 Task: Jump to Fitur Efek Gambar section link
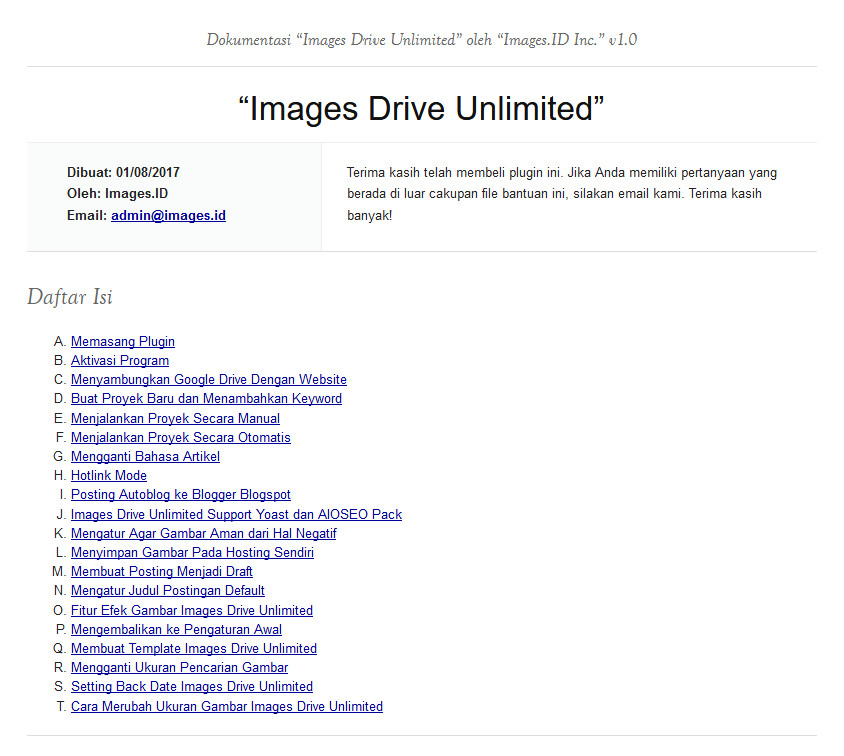(192, 610)
